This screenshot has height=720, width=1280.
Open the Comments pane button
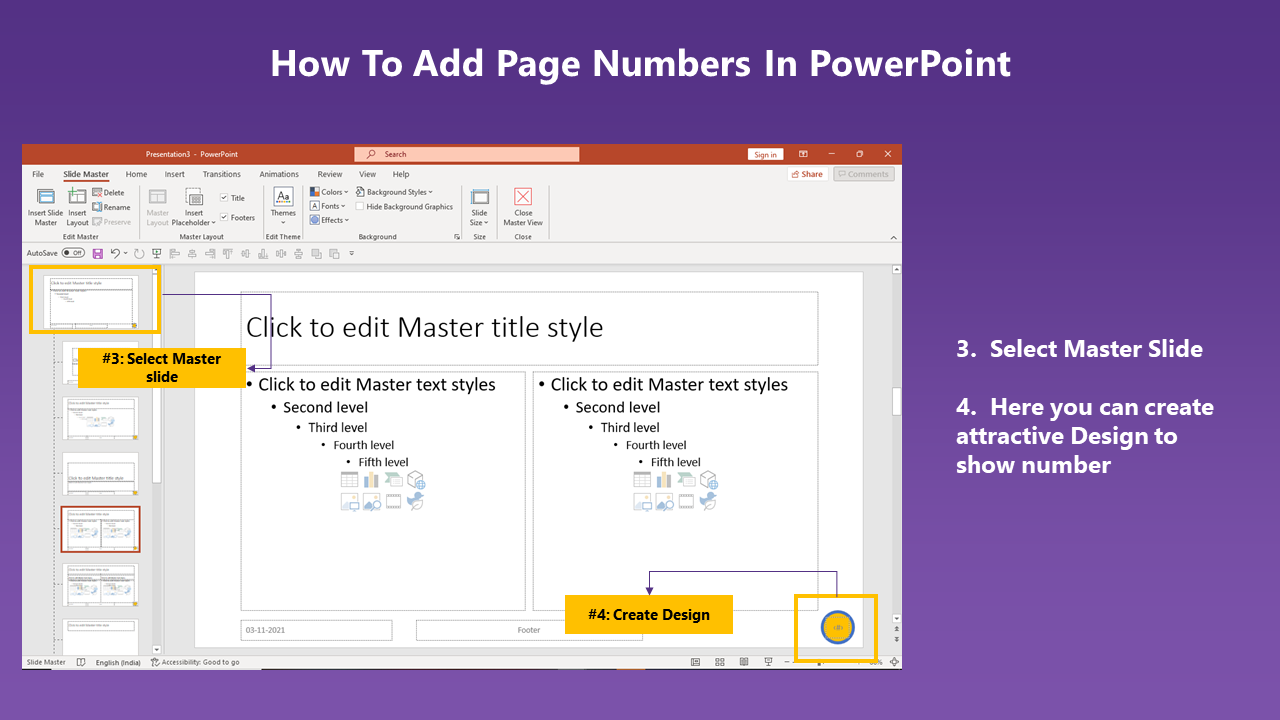click(863, 174)
